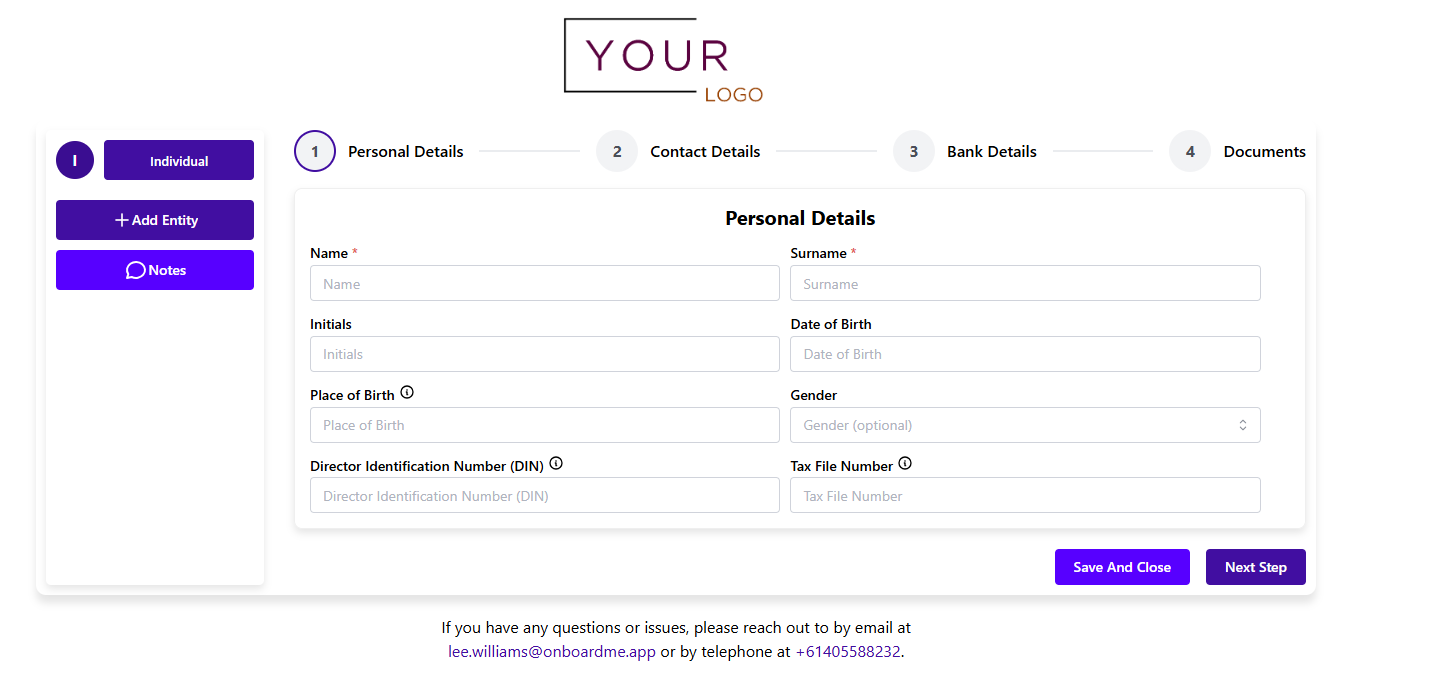Click the YOUR LOGO image

coord(663,61)
